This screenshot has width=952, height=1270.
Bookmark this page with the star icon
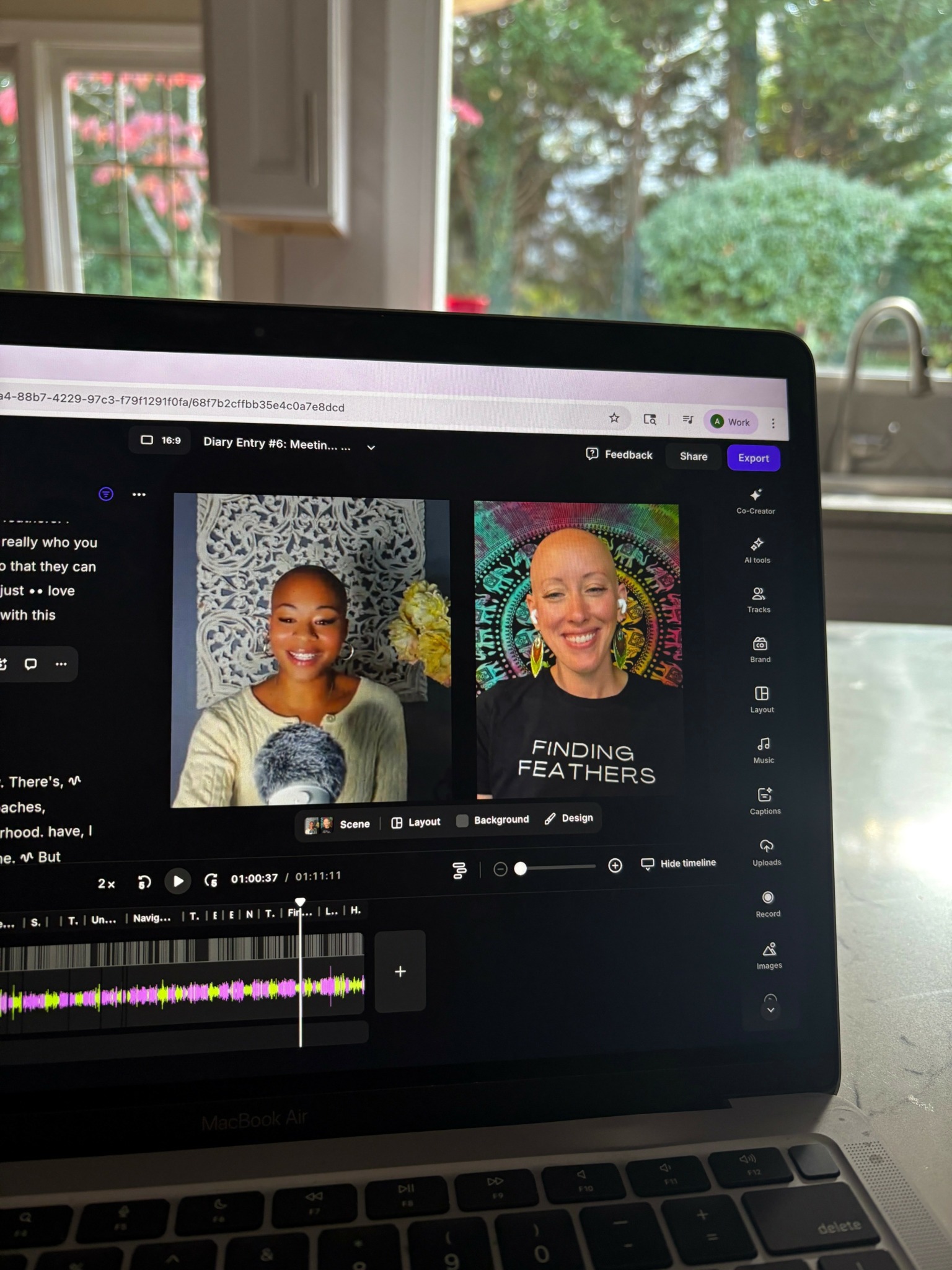point(614,418)
